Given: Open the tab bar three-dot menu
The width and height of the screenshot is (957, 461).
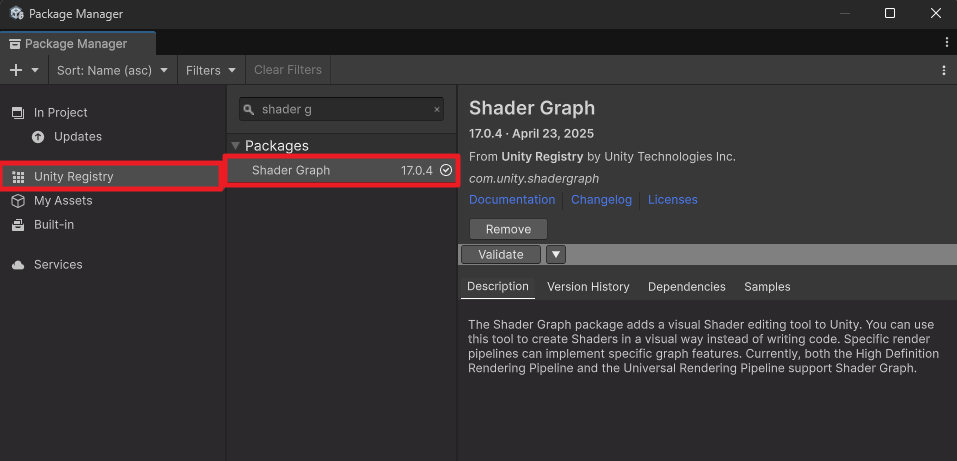Looking at the screenshot, I should click(x=947, y=42).
